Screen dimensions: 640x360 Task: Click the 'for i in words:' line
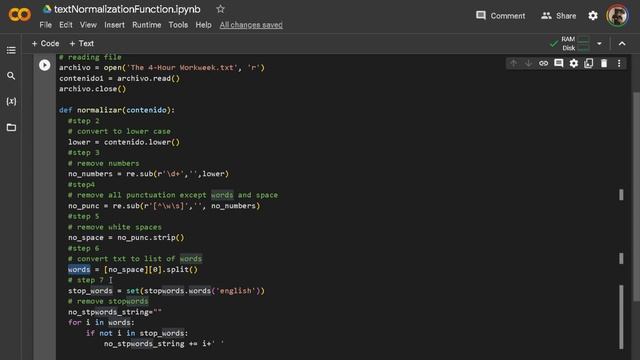pyautogui.click(x=101, y=322)
